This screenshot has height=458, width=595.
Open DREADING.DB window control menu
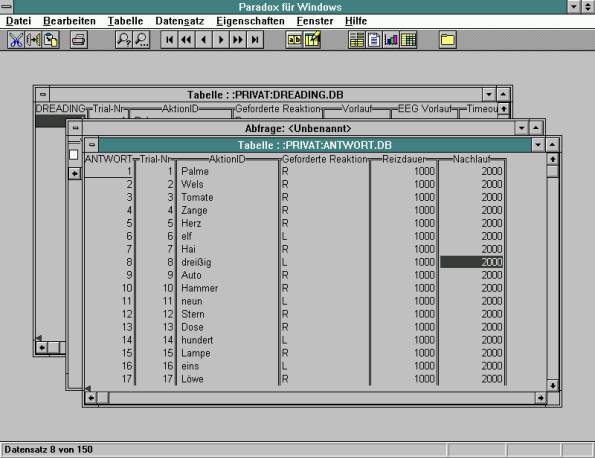[x=43, y=94]
